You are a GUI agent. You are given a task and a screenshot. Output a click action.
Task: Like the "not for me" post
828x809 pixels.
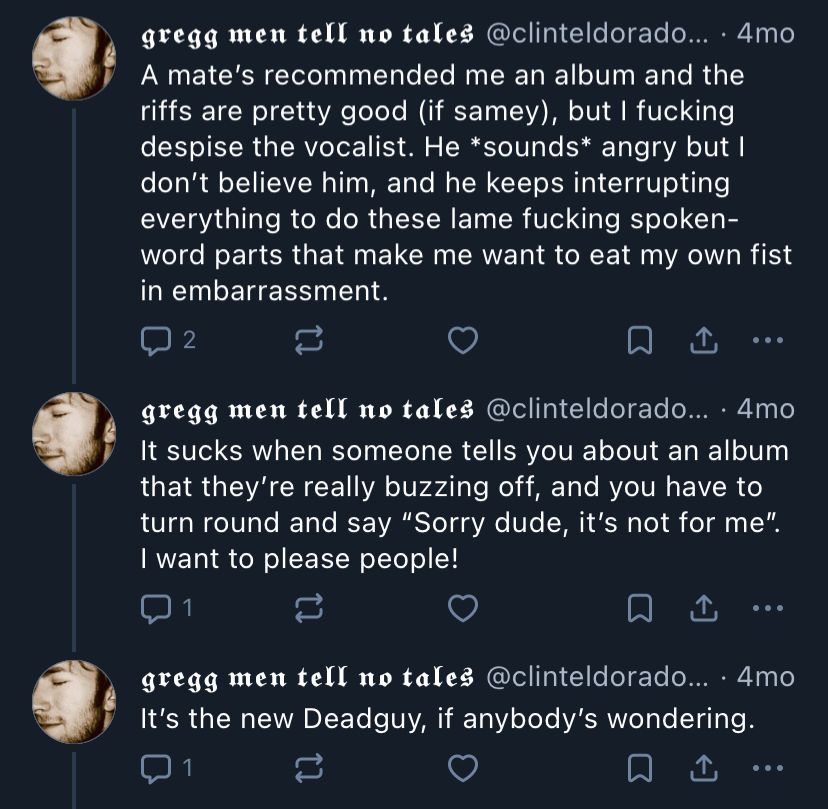pos(461,607)
